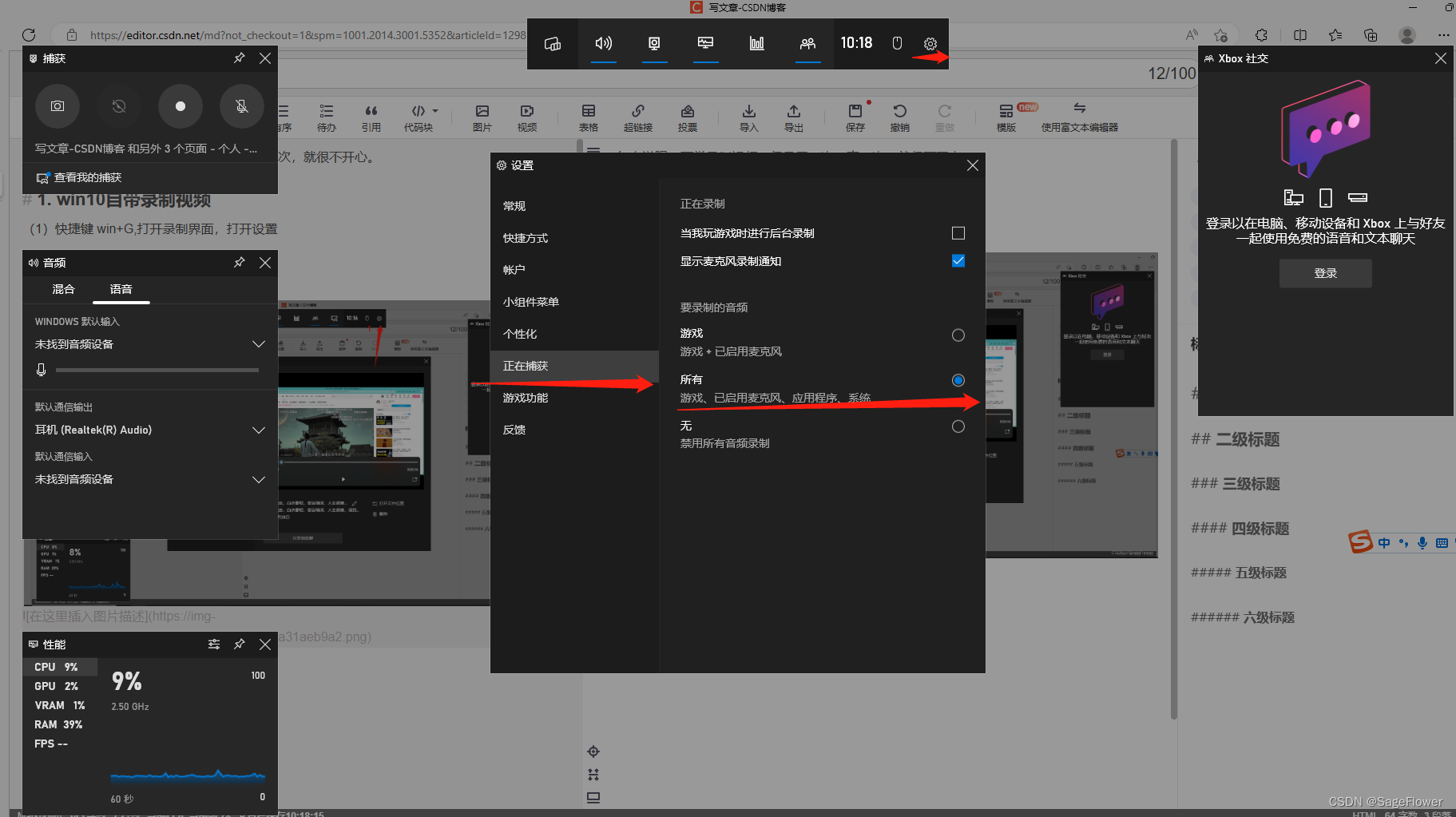Click the export (导出) toolbar icon
This screenshot has height=817, width=1456.
pyautogui.click(x=793, y=117)
